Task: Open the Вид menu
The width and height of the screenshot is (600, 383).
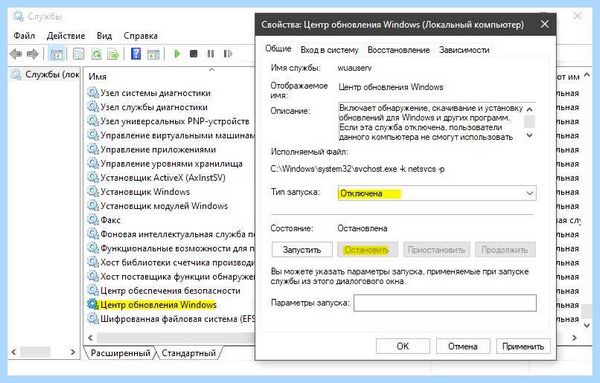Action: (104, 36)
